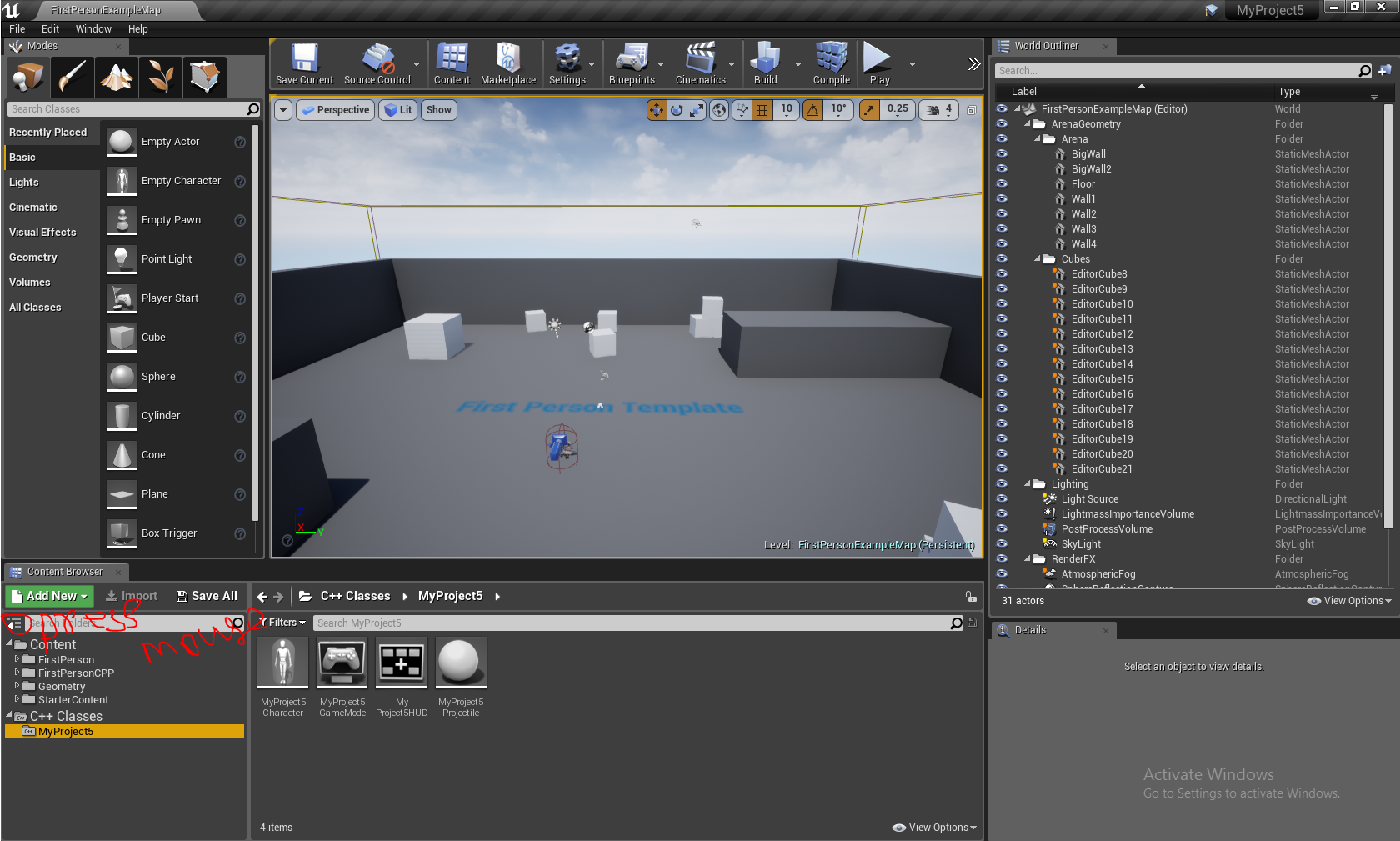
Task: Open rotation snap 10° dropdown
Action: (837, 110)
